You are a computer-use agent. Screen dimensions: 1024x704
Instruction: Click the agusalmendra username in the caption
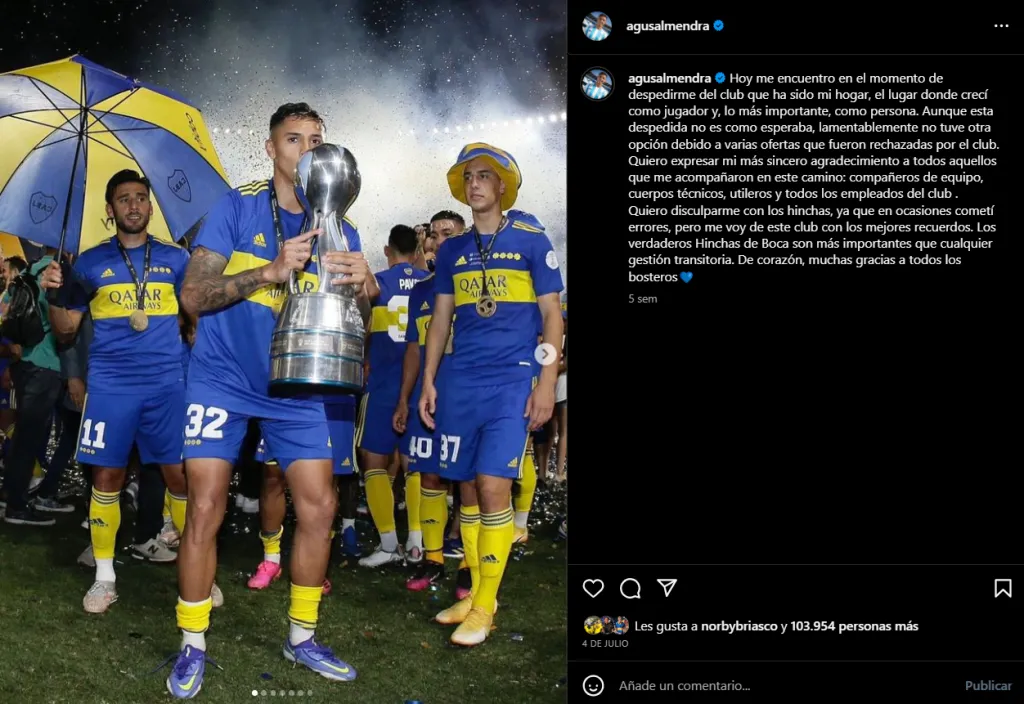pyautogui.click(x=669, y=78)
